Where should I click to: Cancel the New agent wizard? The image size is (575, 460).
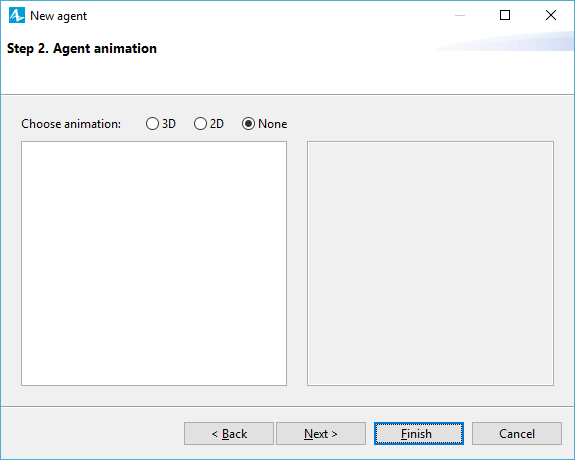pyautogui.click(x=517, y=434)
